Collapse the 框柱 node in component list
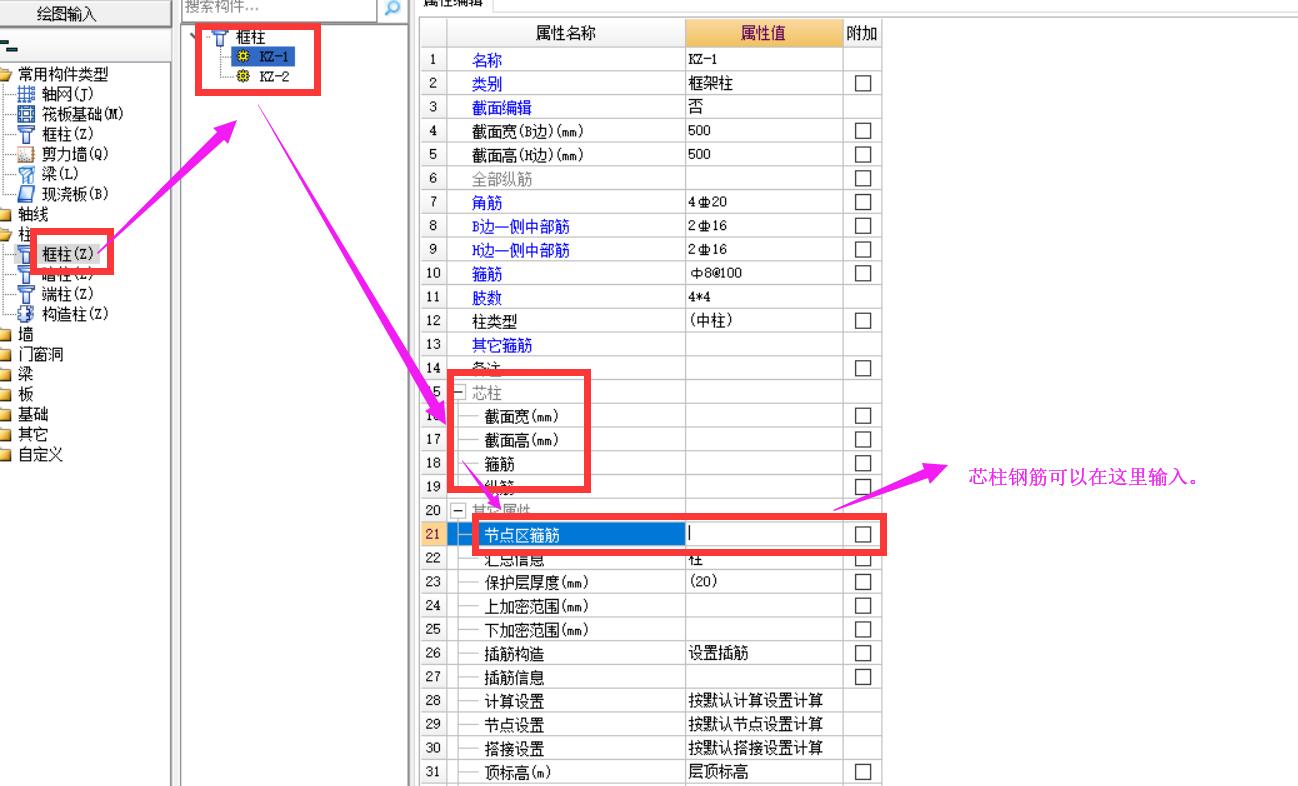The width and height of the screenshot is (1298, 786). click(x=193, y=38)
